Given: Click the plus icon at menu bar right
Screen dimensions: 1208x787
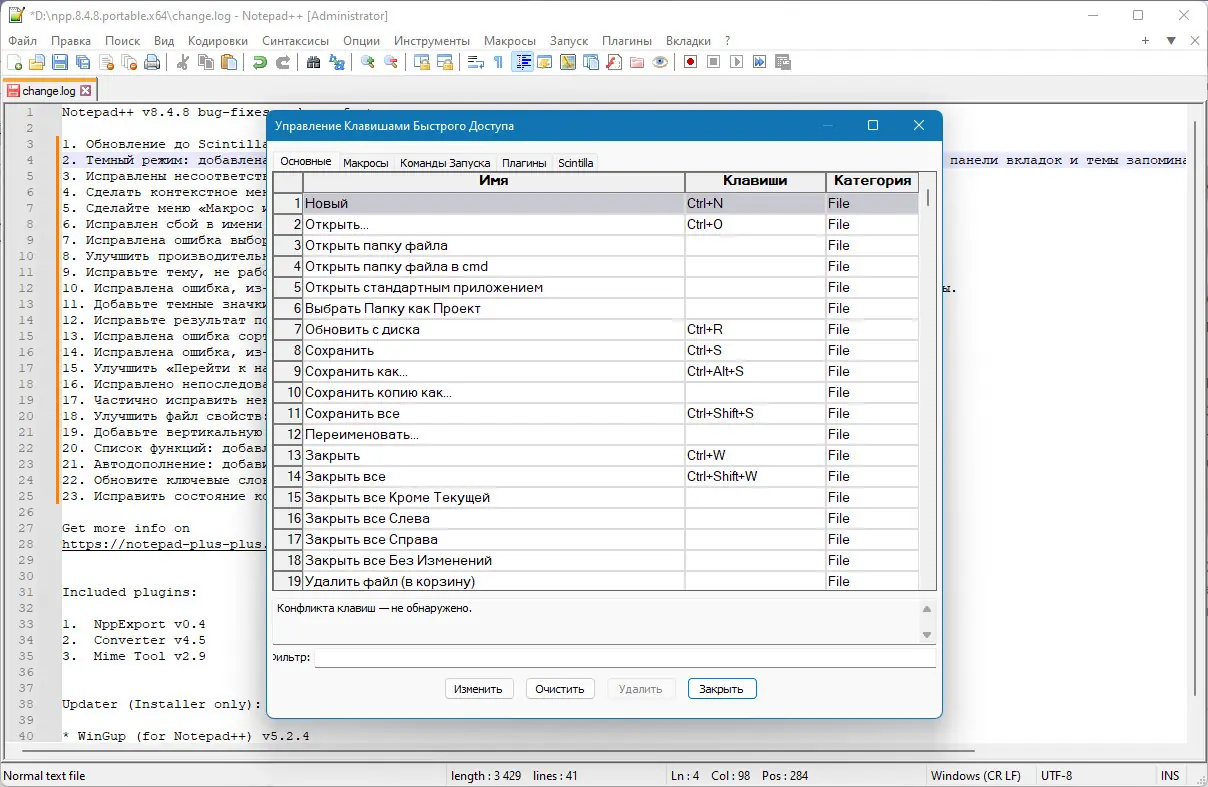Looking at the screenshot, I should click(1146, 41).
